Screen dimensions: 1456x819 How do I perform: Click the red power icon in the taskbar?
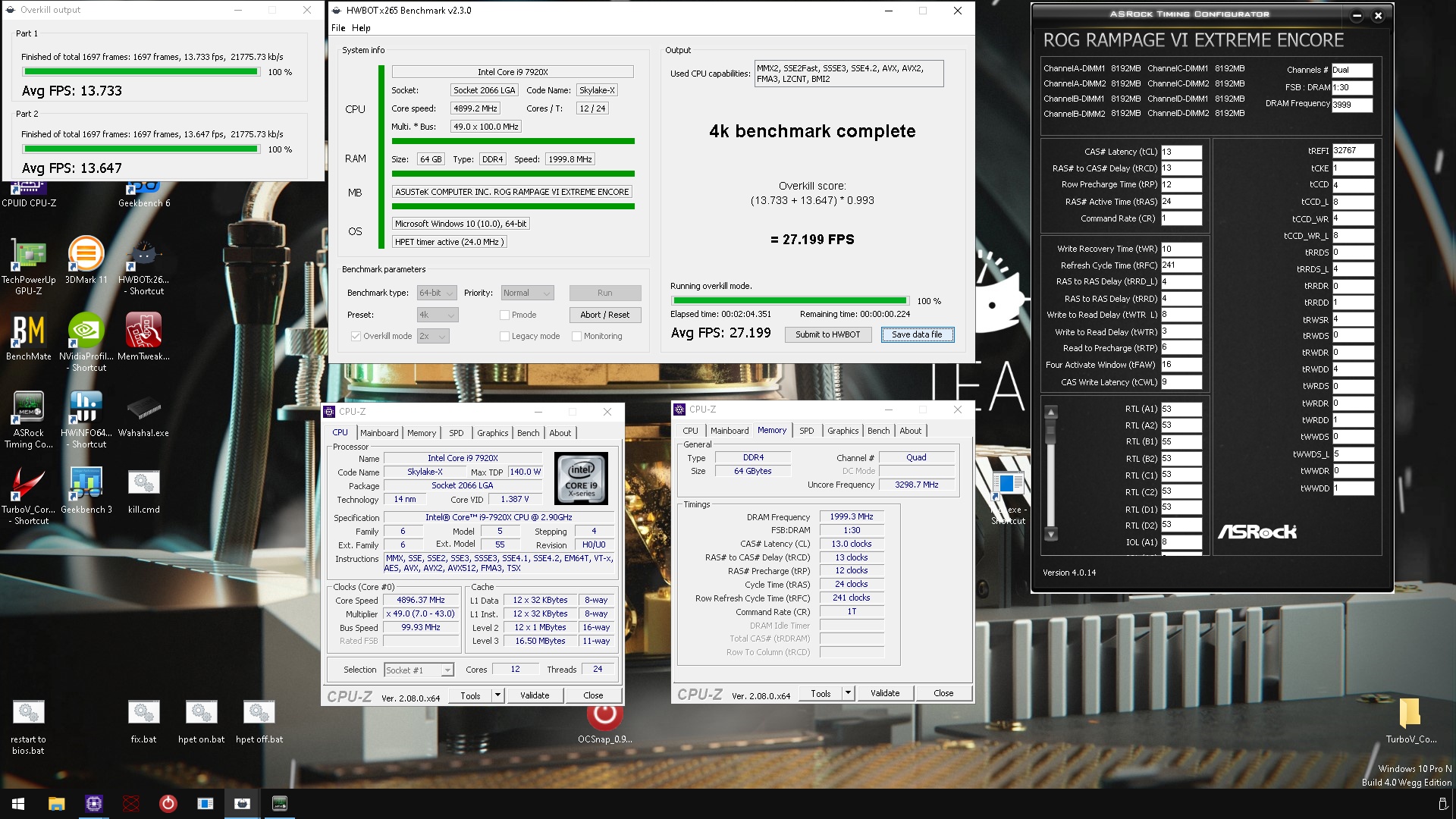[168, 804]
